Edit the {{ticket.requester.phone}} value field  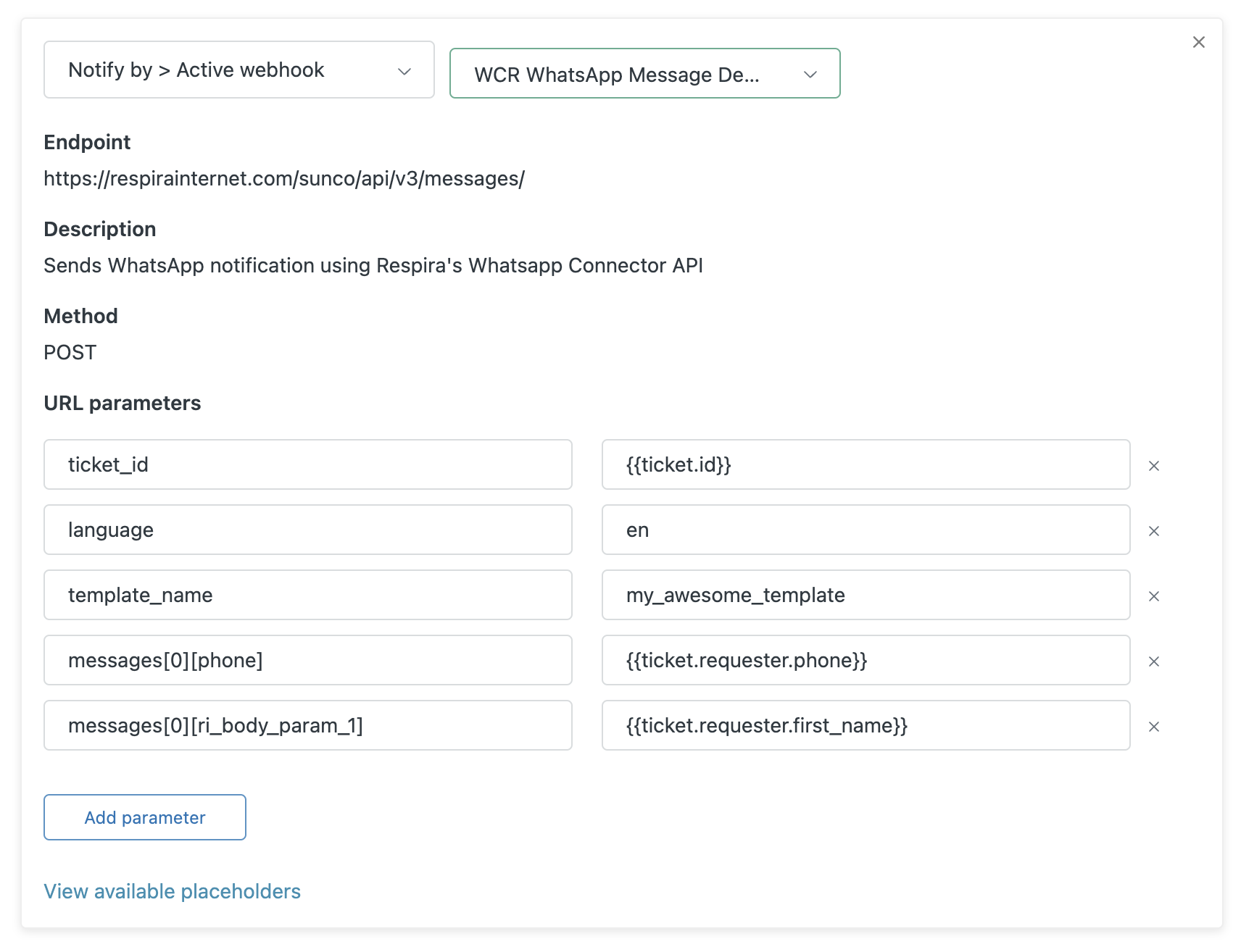tap(866, 660)
